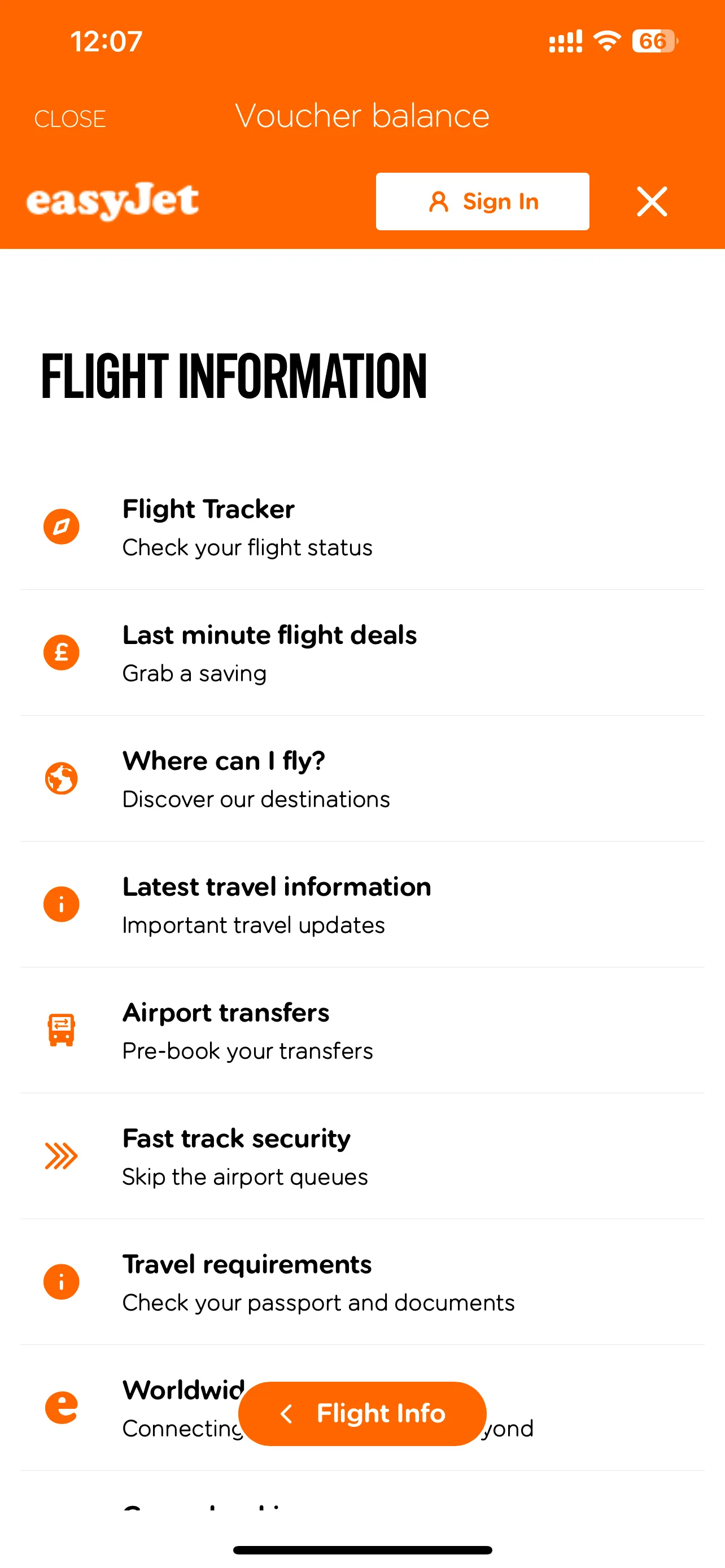Dismiss the menu with the white X
Screen dimensions: 725x1568
click(x=652, y=202)
